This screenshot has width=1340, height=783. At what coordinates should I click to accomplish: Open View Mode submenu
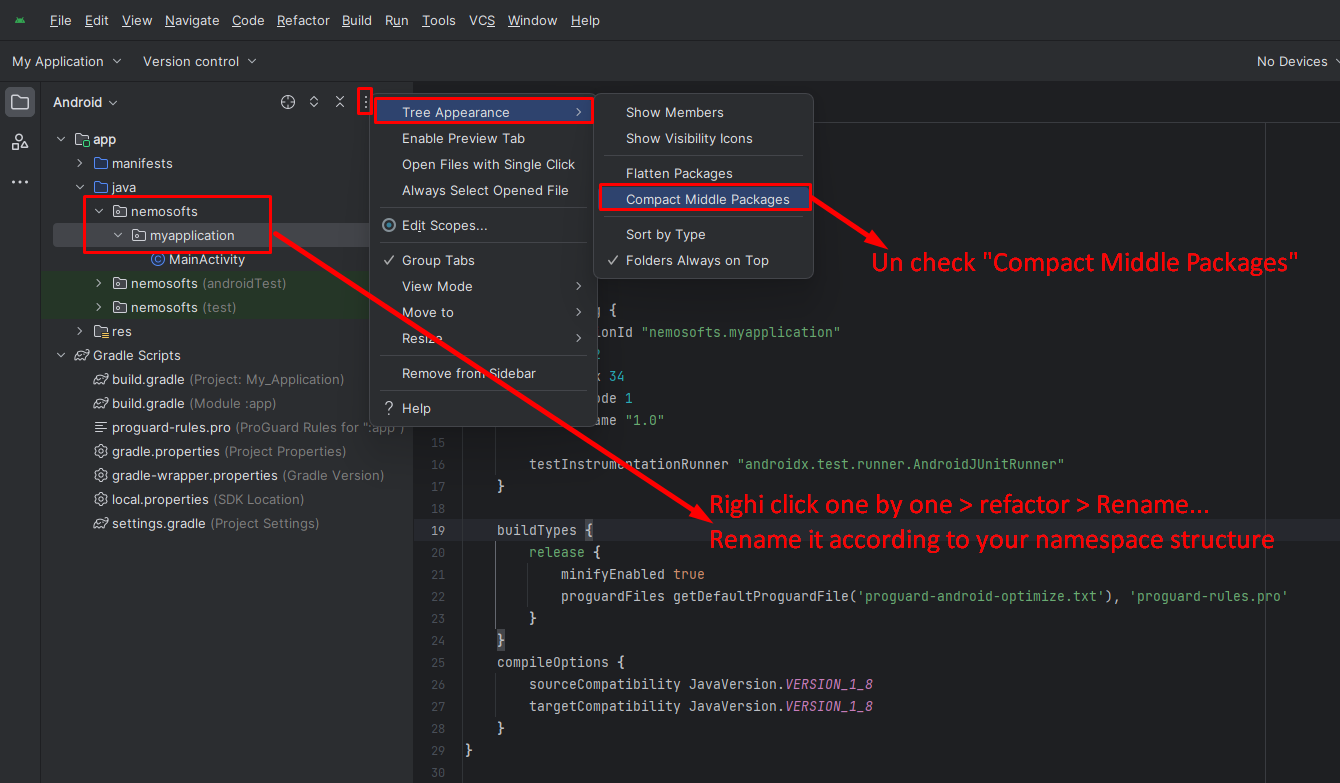point(483,286)
